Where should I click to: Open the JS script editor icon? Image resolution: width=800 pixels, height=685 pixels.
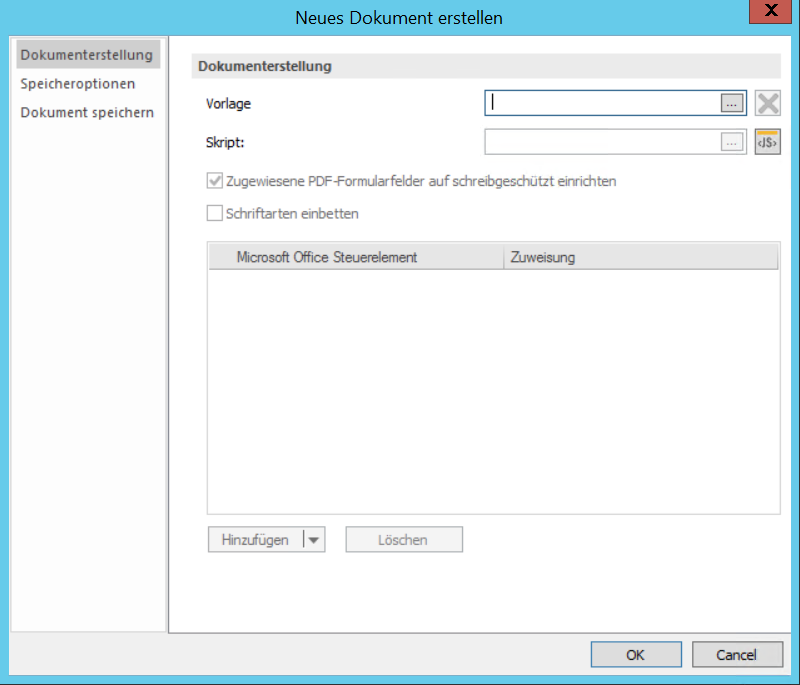(768, 142)
